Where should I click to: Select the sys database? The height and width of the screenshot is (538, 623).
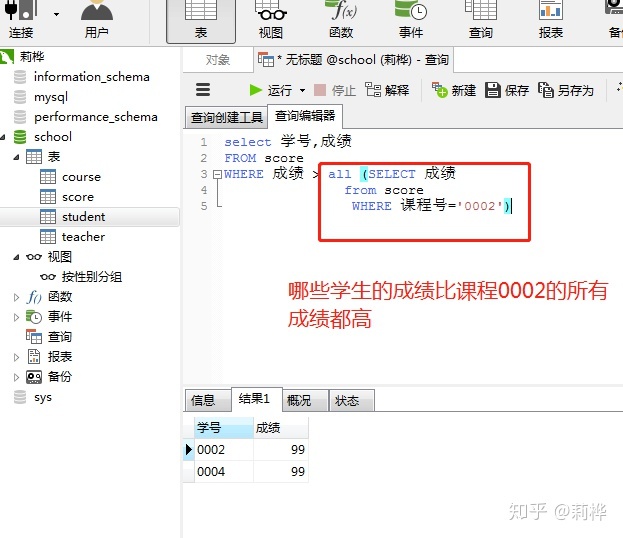click(43, 397)
